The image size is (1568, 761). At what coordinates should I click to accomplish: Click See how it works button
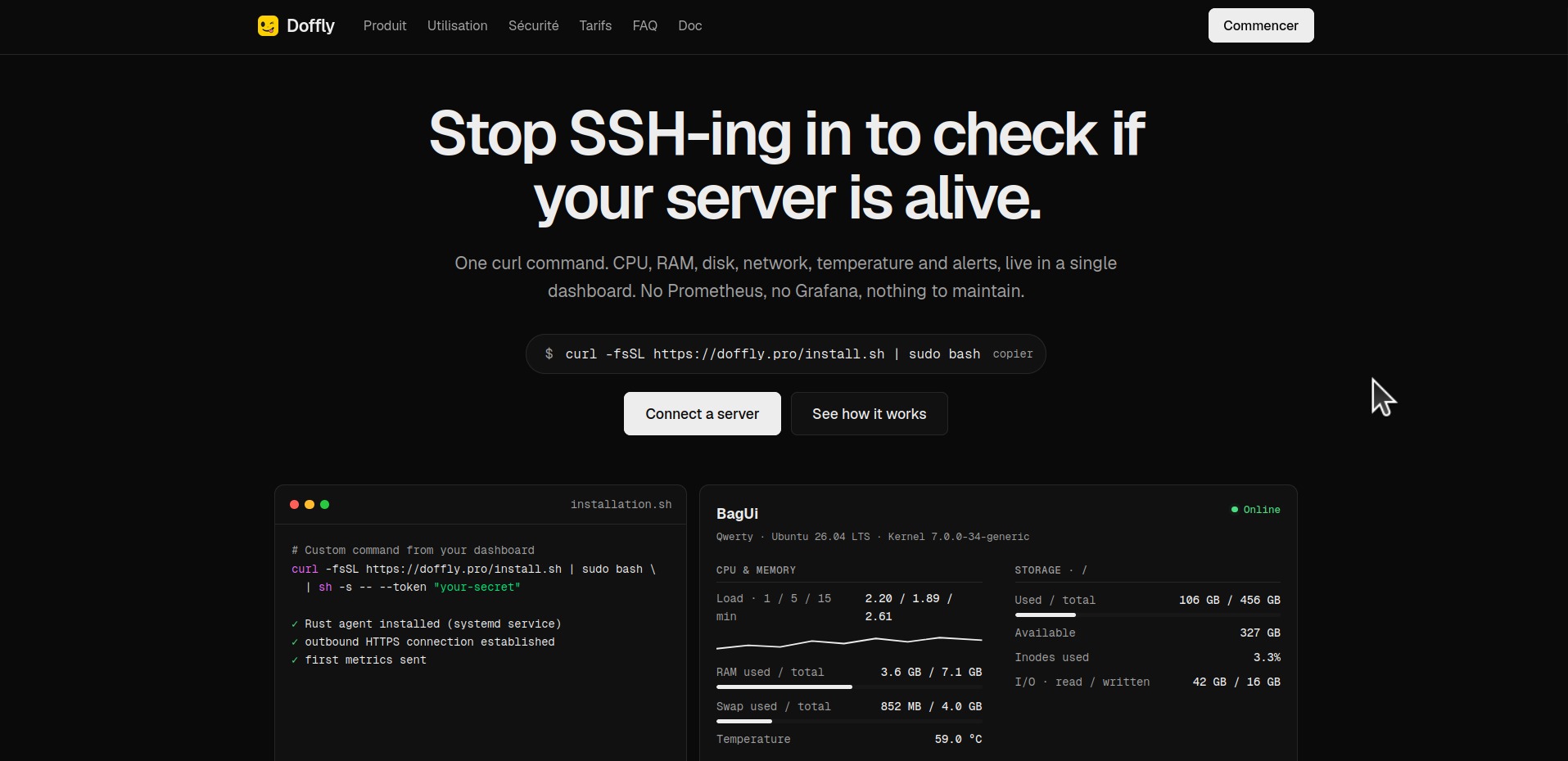[870, 414]
